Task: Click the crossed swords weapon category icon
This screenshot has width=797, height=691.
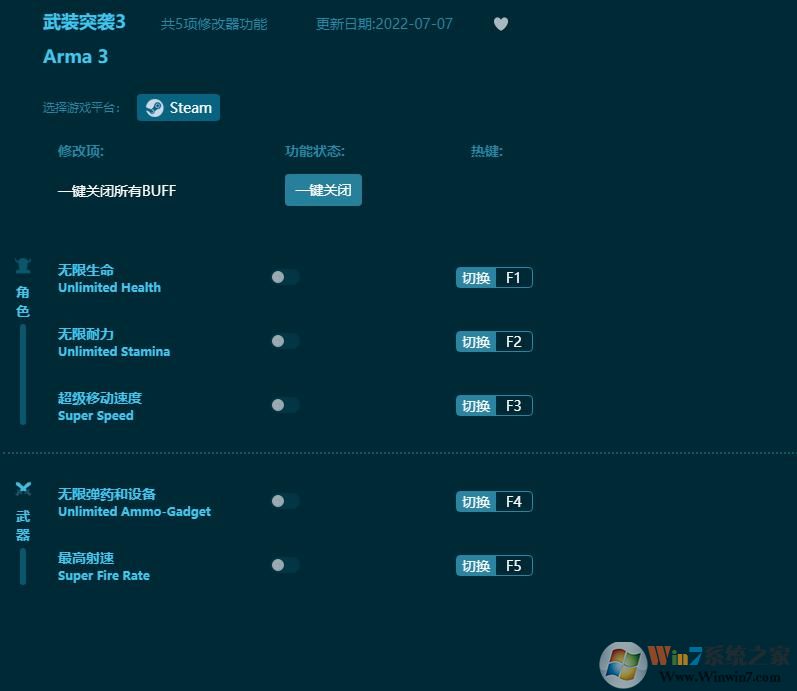Action: click(x=23, y=489)
